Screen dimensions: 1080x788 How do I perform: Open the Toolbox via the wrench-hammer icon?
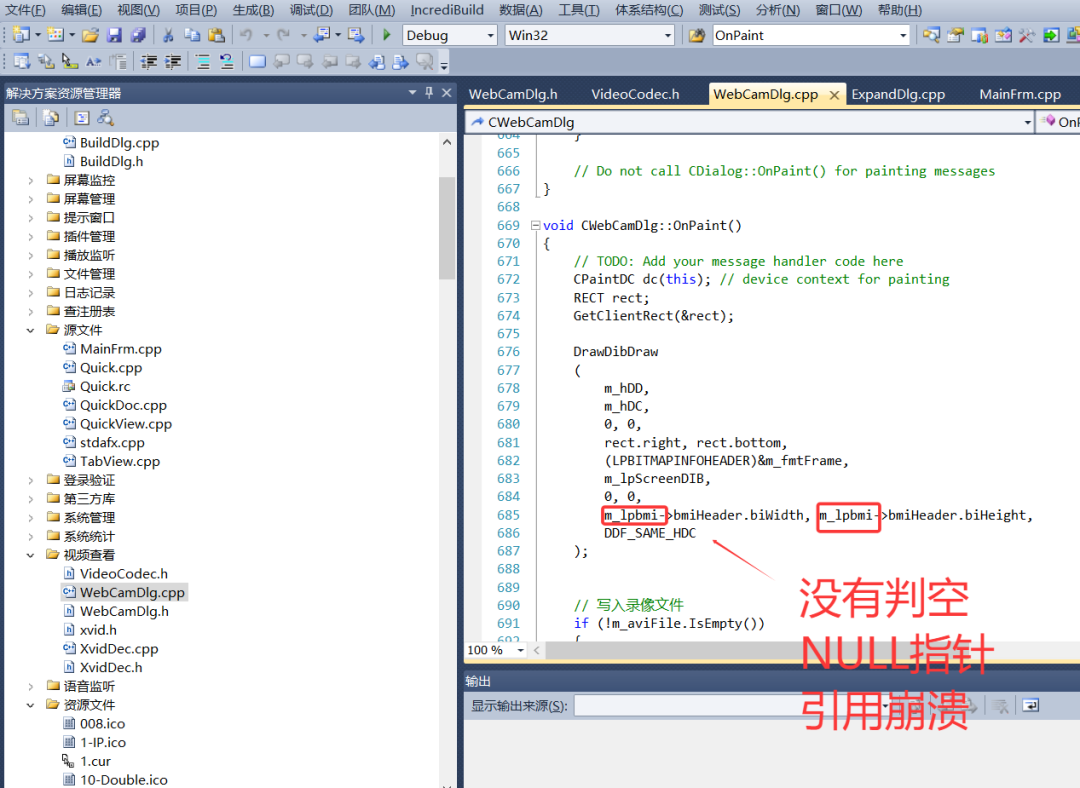coord(1026,34)
